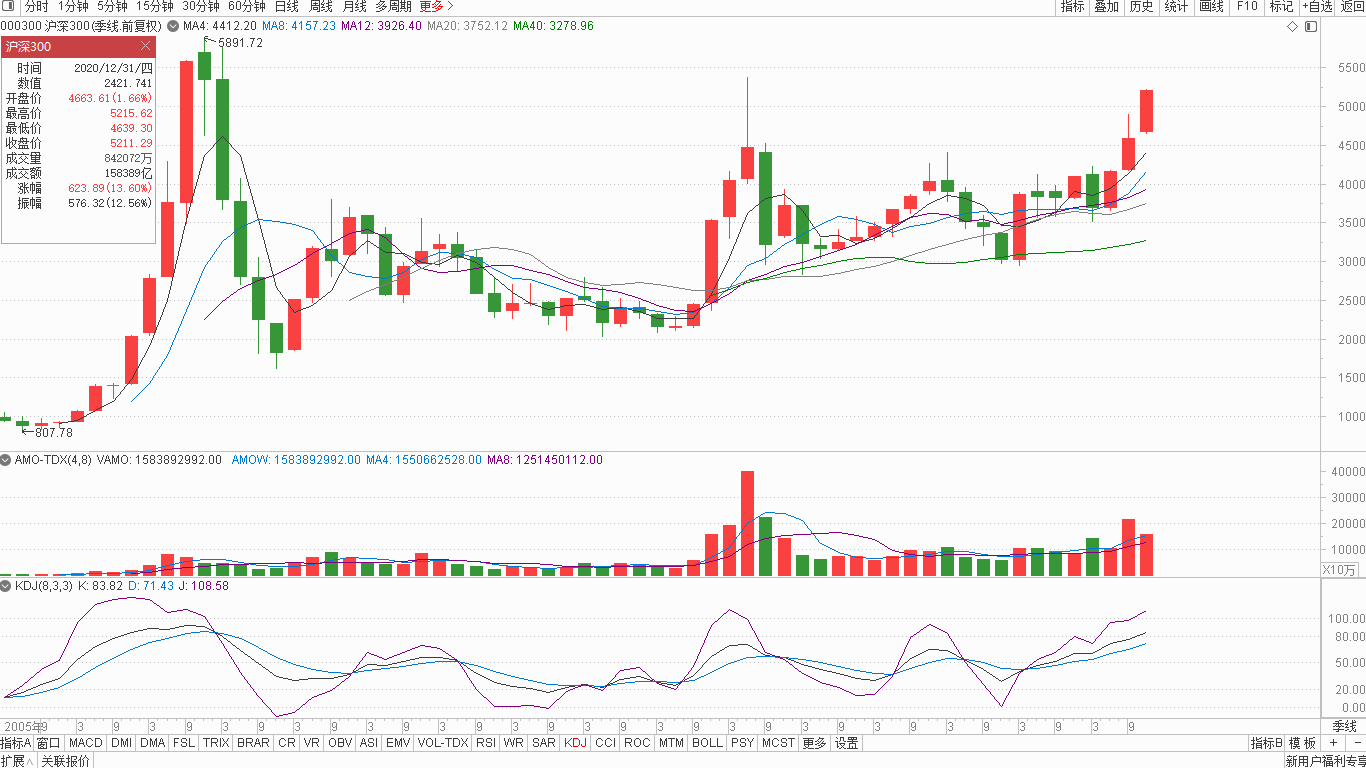Open 更多 indicators in the bottom bar
1366x768 pixels.
pos(815,743)
